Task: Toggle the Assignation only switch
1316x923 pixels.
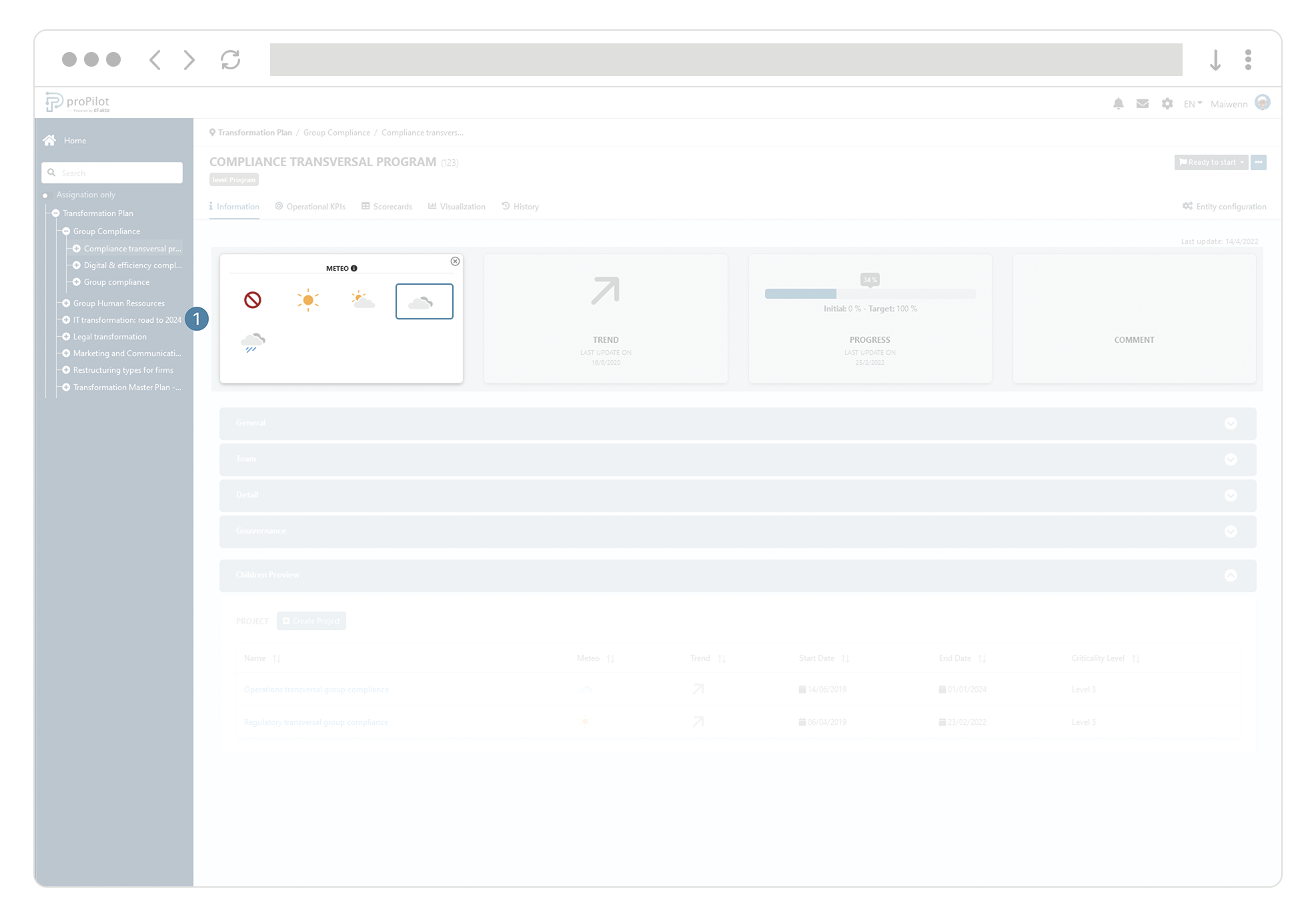Action: click(46, 195)
